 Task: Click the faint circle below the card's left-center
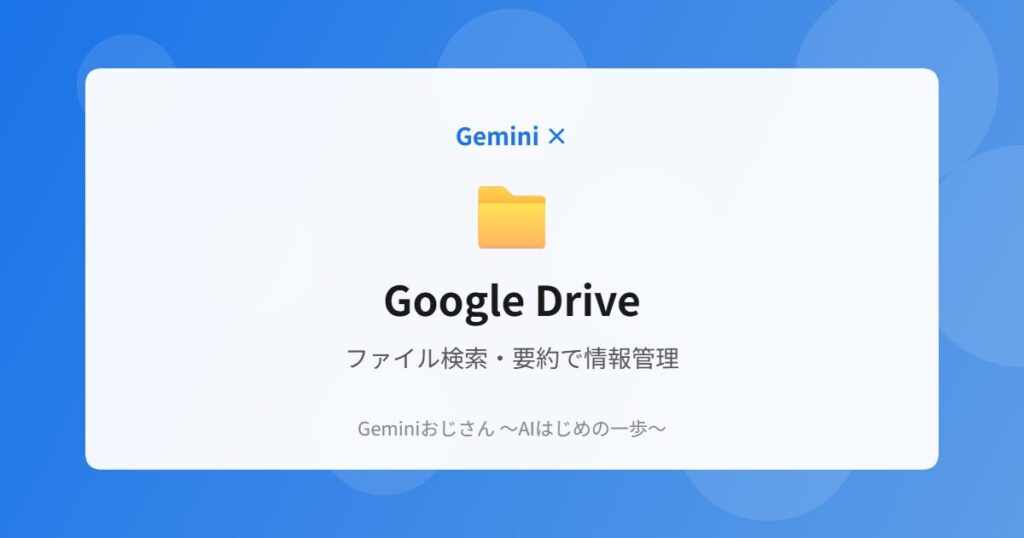pyautogui.click(x=384, y=481)
